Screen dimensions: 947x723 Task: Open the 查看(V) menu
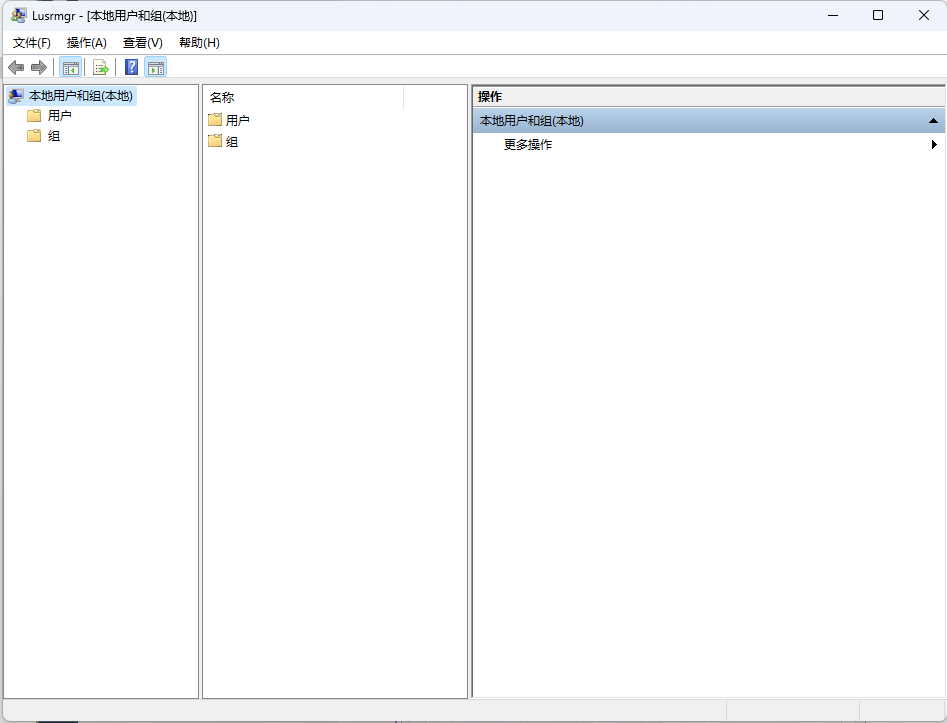tap(143, 43)
